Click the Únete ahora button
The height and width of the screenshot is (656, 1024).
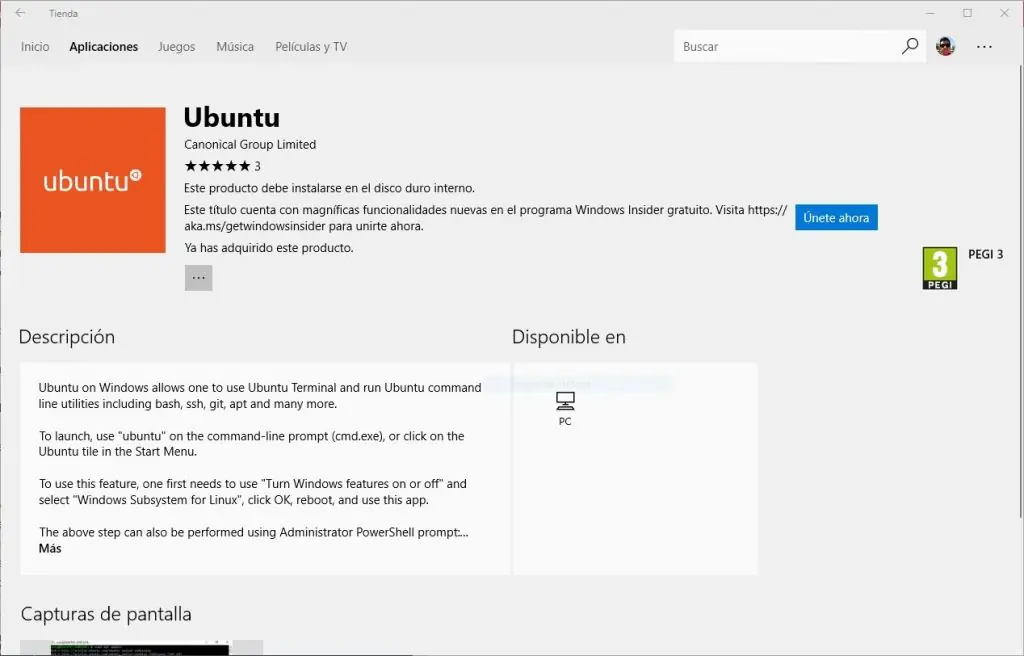[836, 218]
